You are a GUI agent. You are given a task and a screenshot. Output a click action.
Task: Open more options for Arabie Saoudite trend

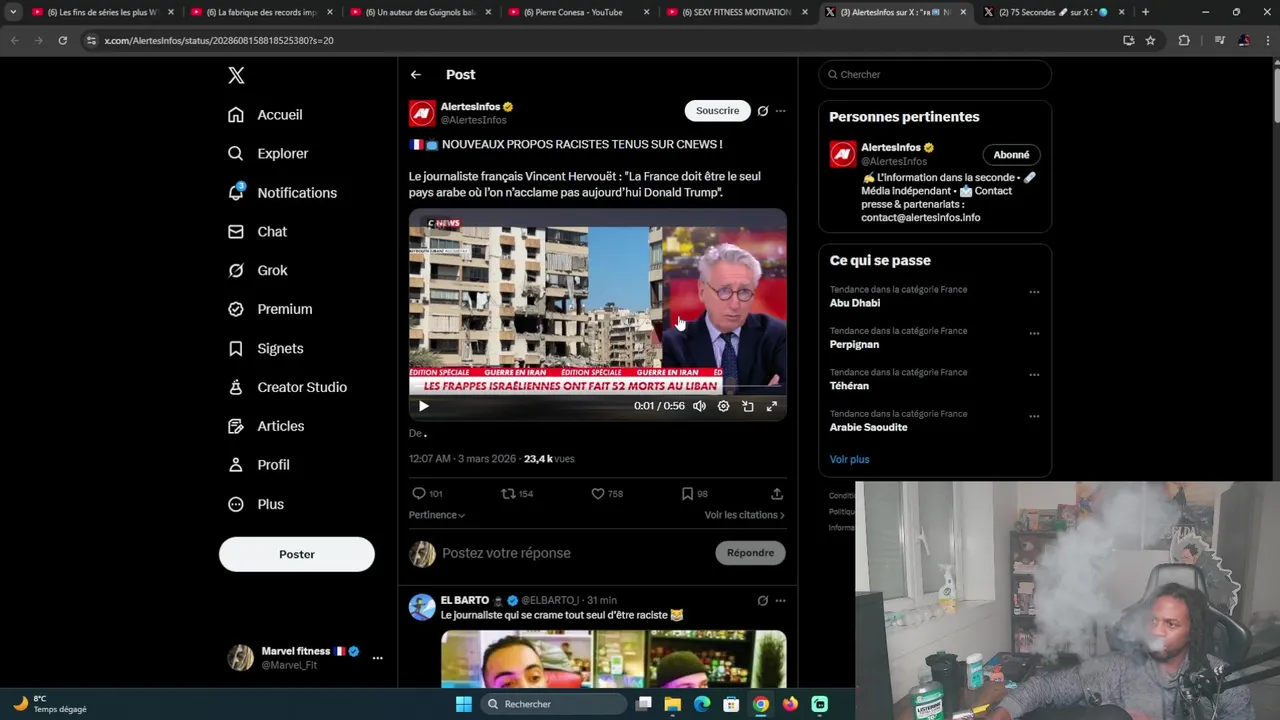coord(1034,416)
